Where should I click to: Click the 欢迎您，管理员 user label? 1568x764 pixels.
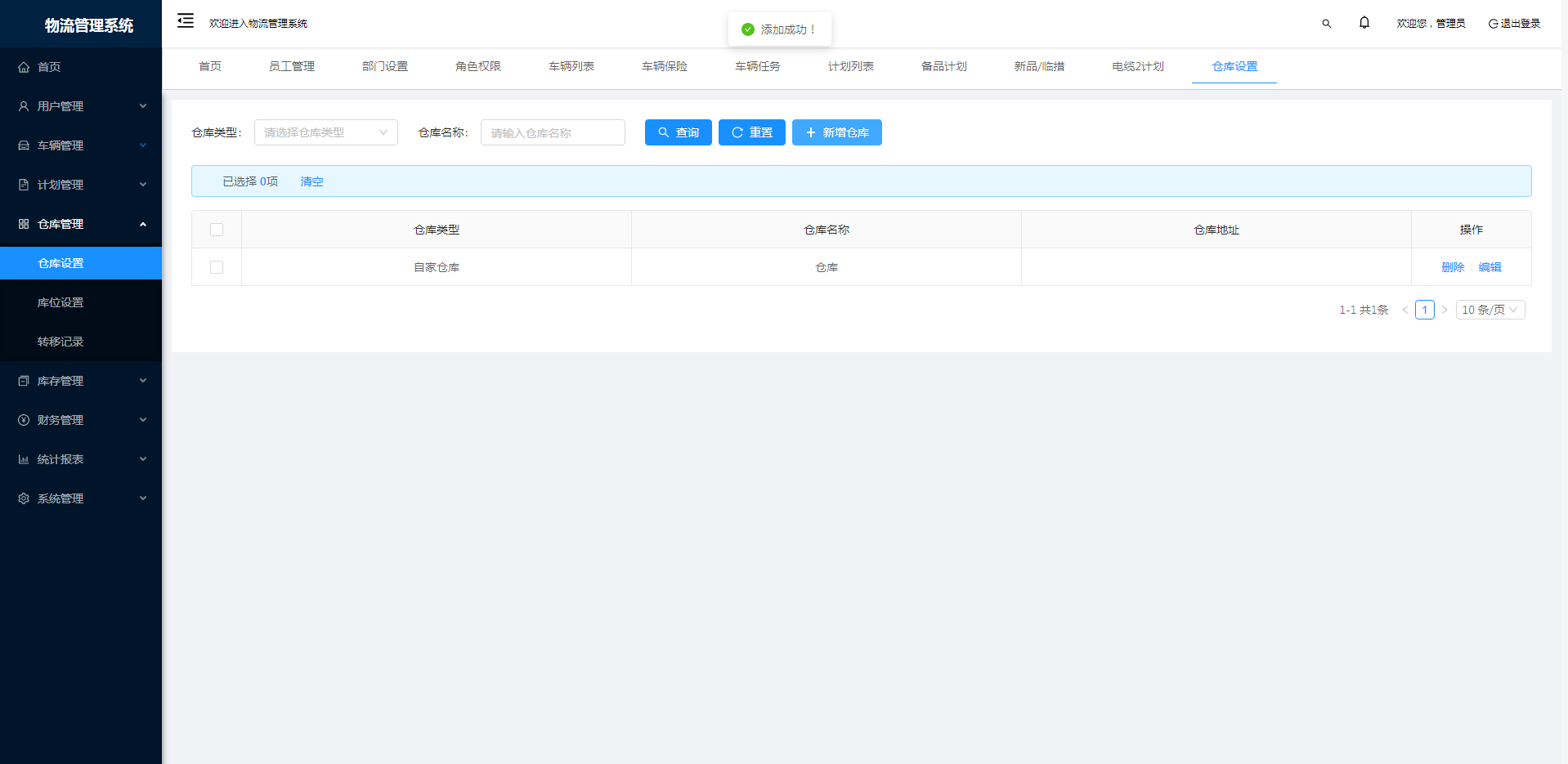pos(1431,24)
